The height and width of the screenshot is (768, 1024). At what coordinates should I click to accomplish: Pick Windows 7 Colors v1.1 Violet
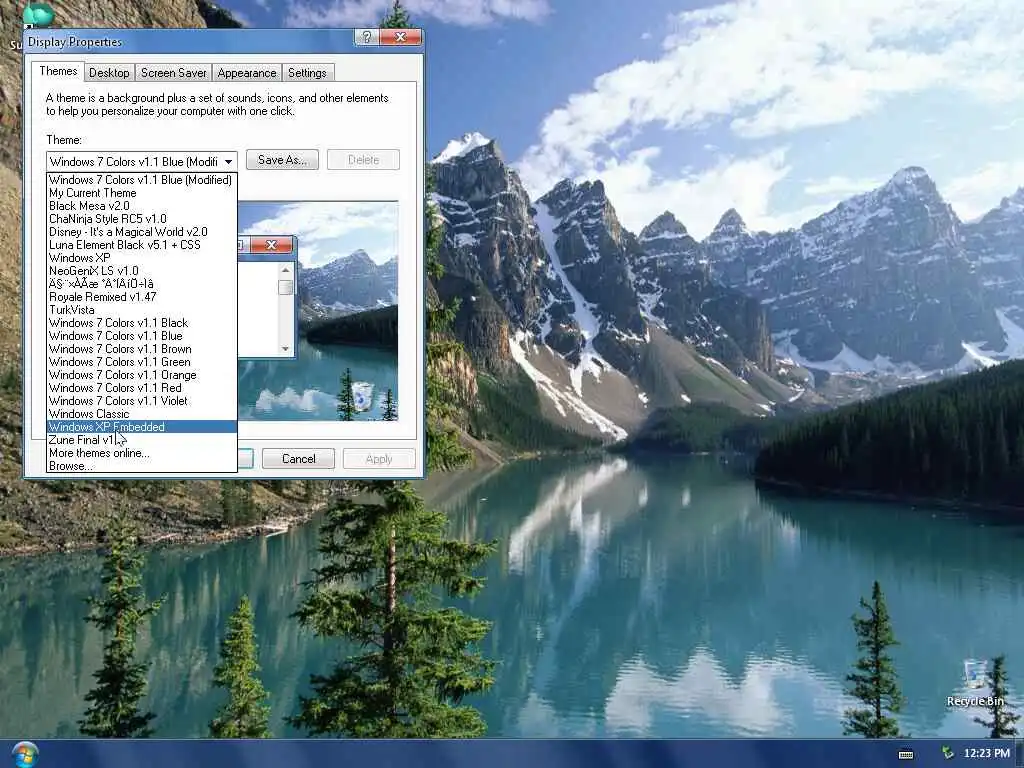point(142,402)
